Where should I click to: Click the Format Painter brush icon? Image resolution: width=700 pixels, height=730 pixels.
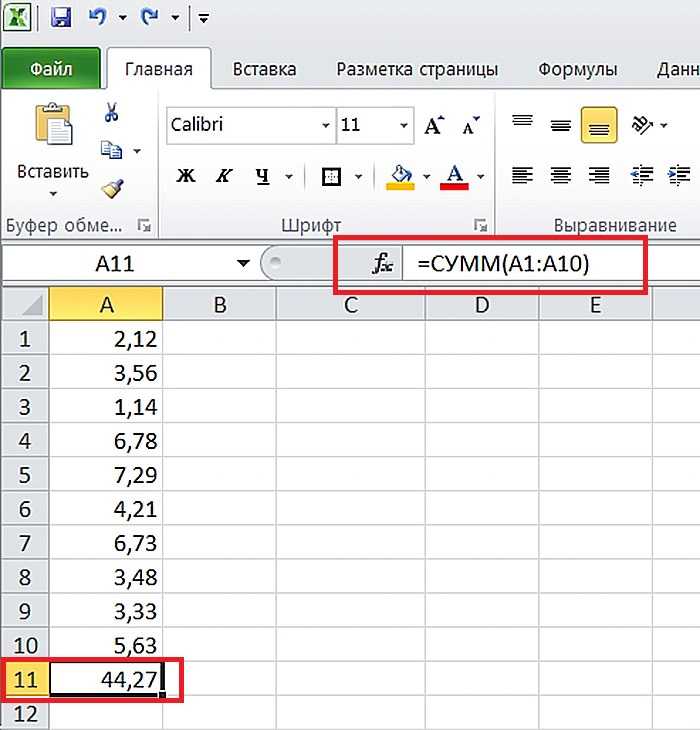(112, 189)
